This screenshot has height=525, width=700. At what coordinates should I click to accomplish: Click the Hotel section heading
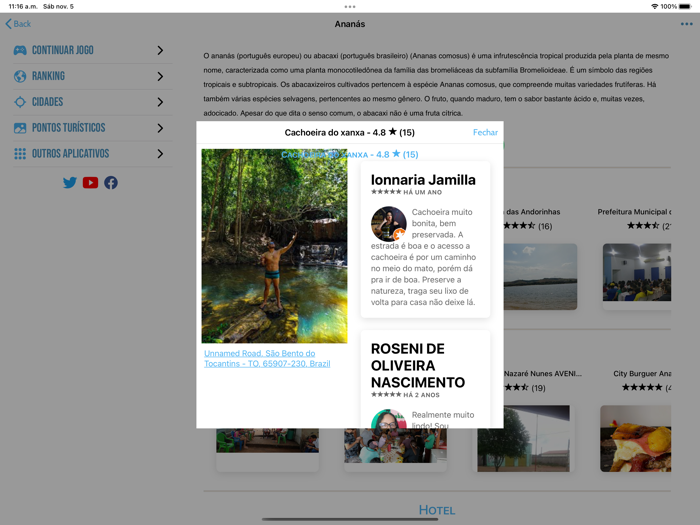(437, 510)
